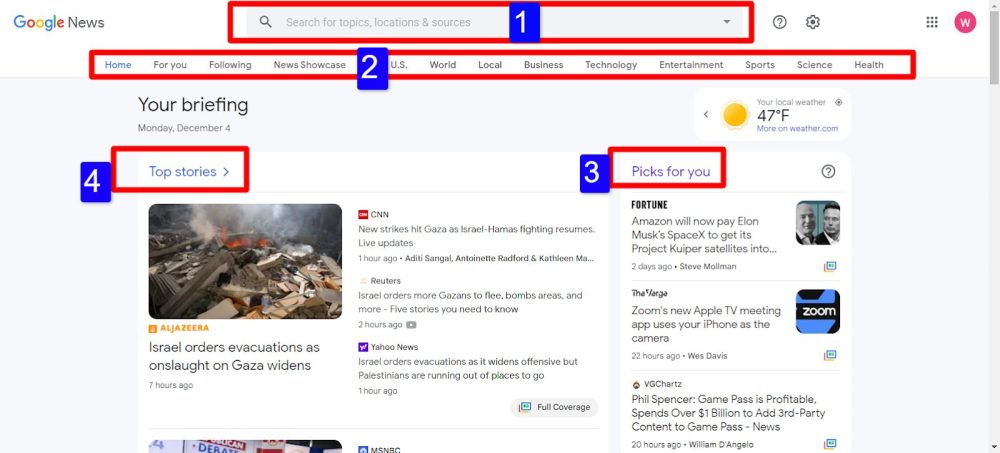Image resolution: width=1000 pixels, height=453 pixels.
Task: Click the search topics input field
Action: 495,22
